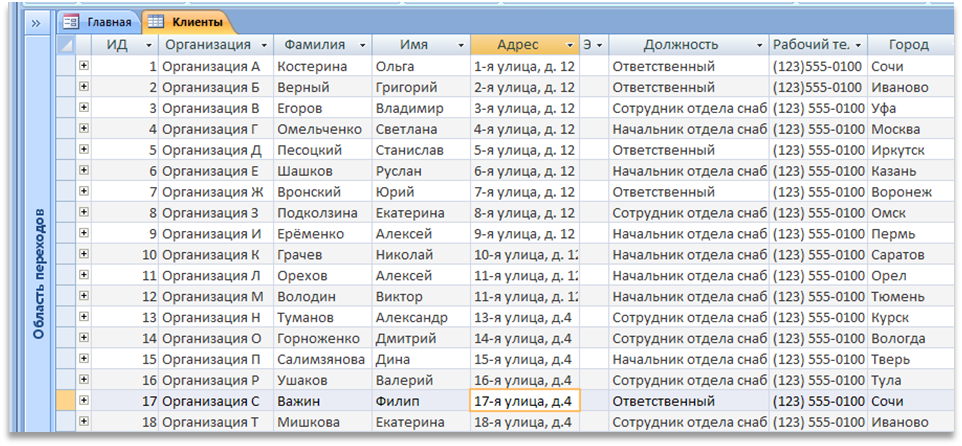Open the Должность column filter dropdown
The width and height of the screenshot is (962, 446).
(760, 45)
